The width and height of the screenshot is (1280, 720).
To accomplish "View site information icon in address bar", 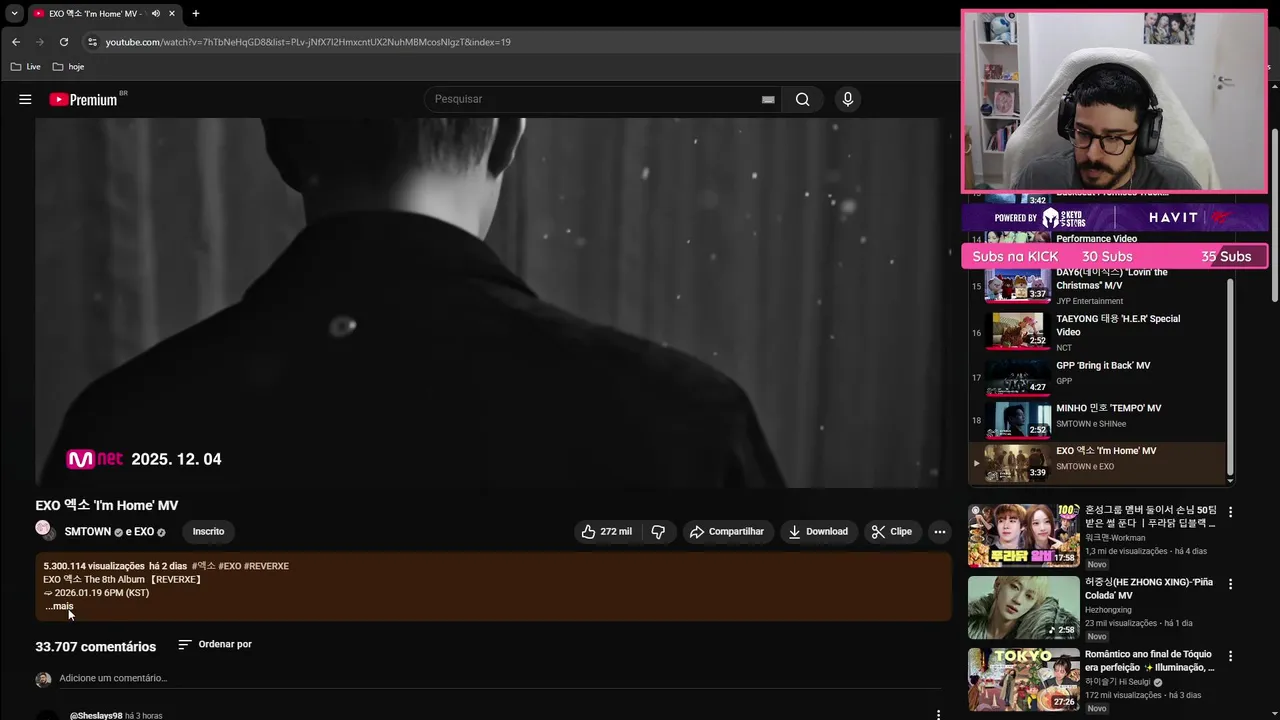I will [92, 42].
